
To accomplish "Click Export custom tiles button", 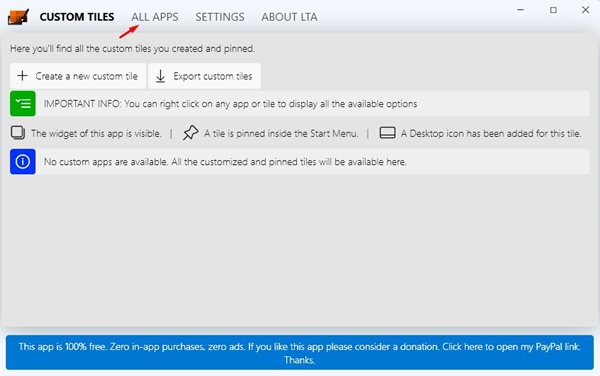I will 204,76.
